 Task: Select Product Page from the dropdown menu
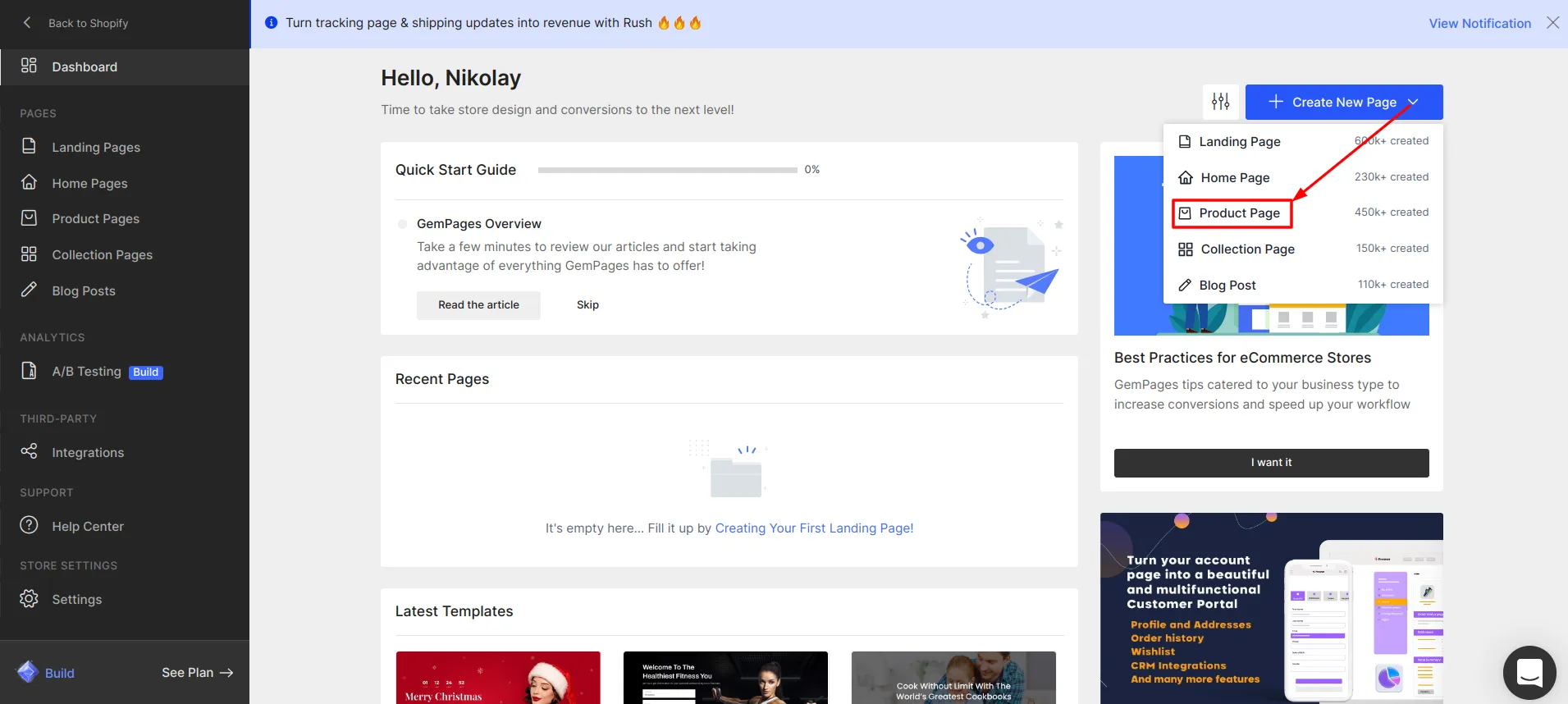click(1303, 213)
